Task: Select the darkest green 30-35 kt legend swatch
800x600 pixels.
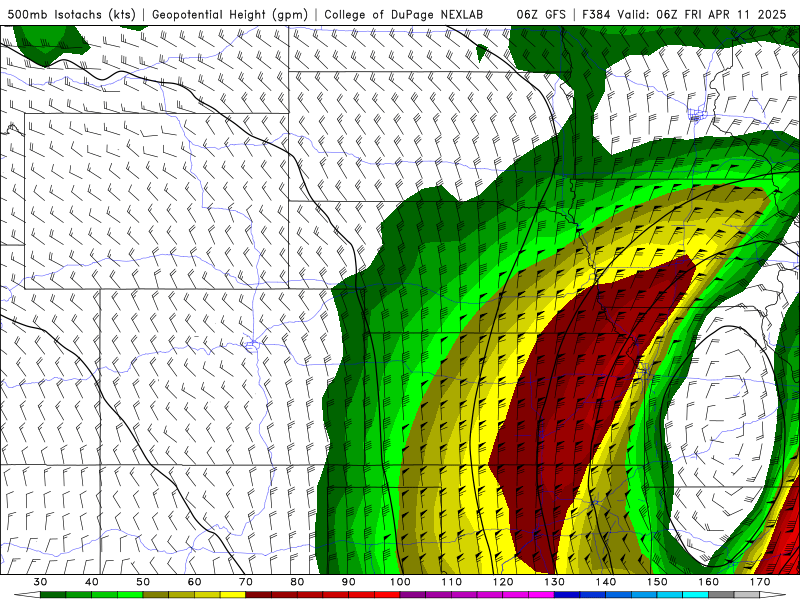Action: point(53,595)
